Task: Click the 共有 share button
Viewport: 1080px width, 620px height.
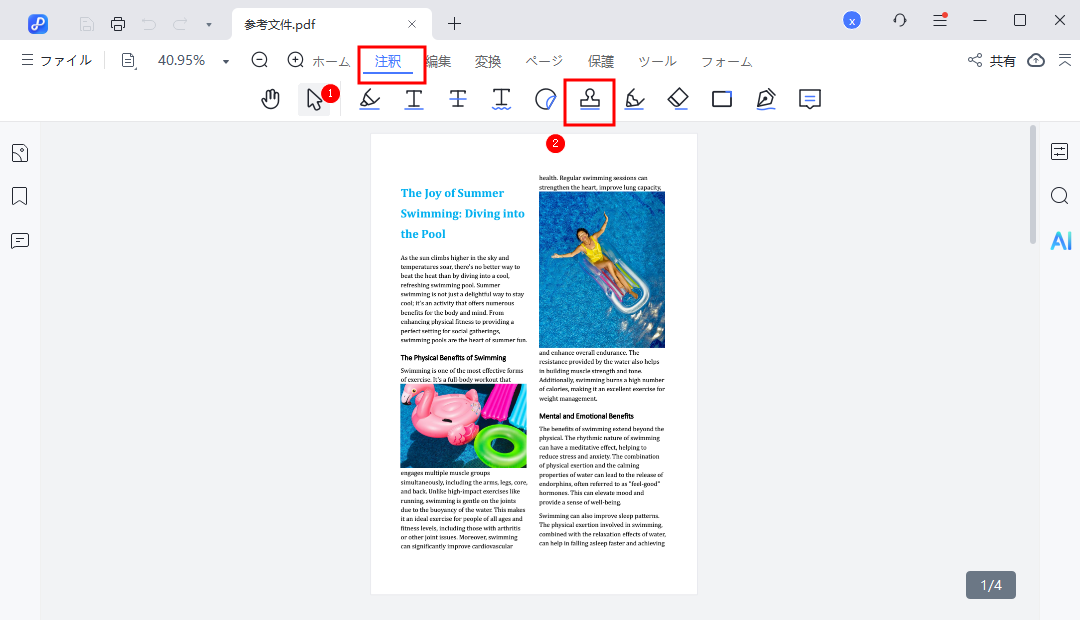Action: (x=991, y=61)
